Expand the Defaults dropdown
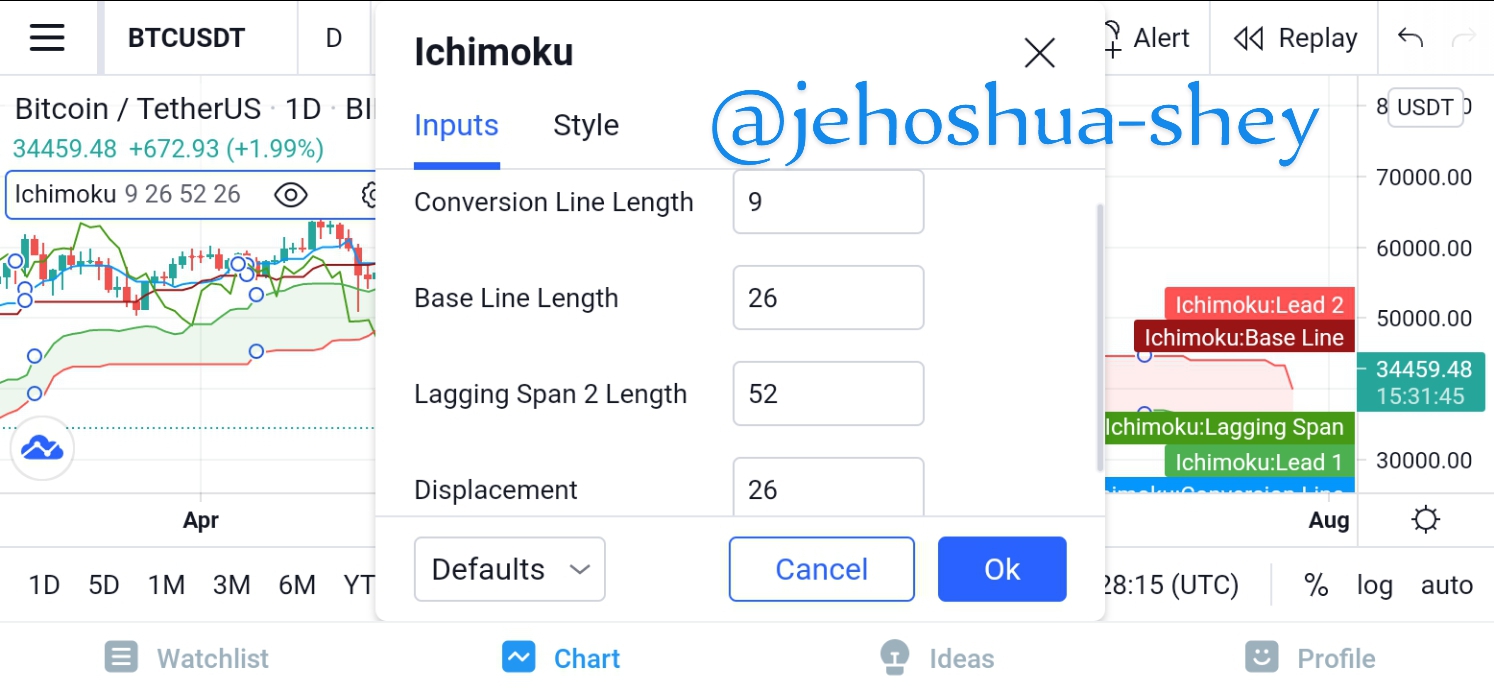This screenshot has width=1494, height=691. 510,569
